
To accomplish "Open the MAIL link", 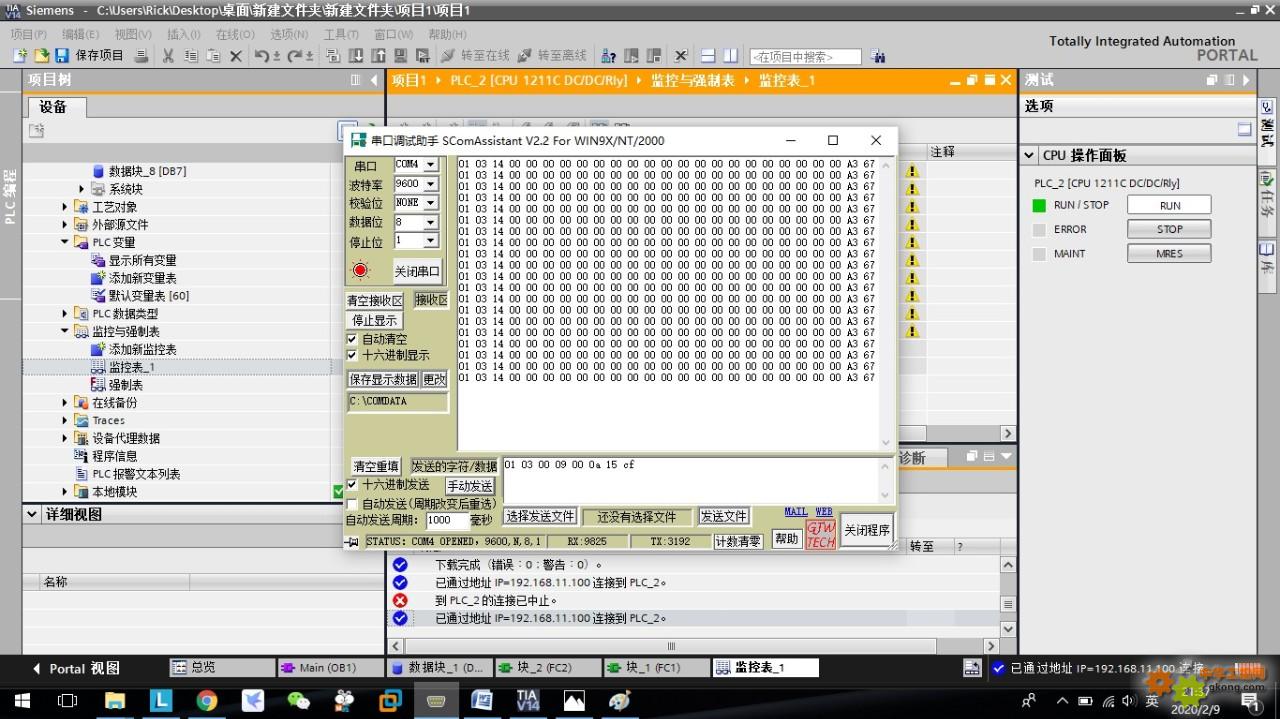I will pyautogui.click(x=796, y=512).
